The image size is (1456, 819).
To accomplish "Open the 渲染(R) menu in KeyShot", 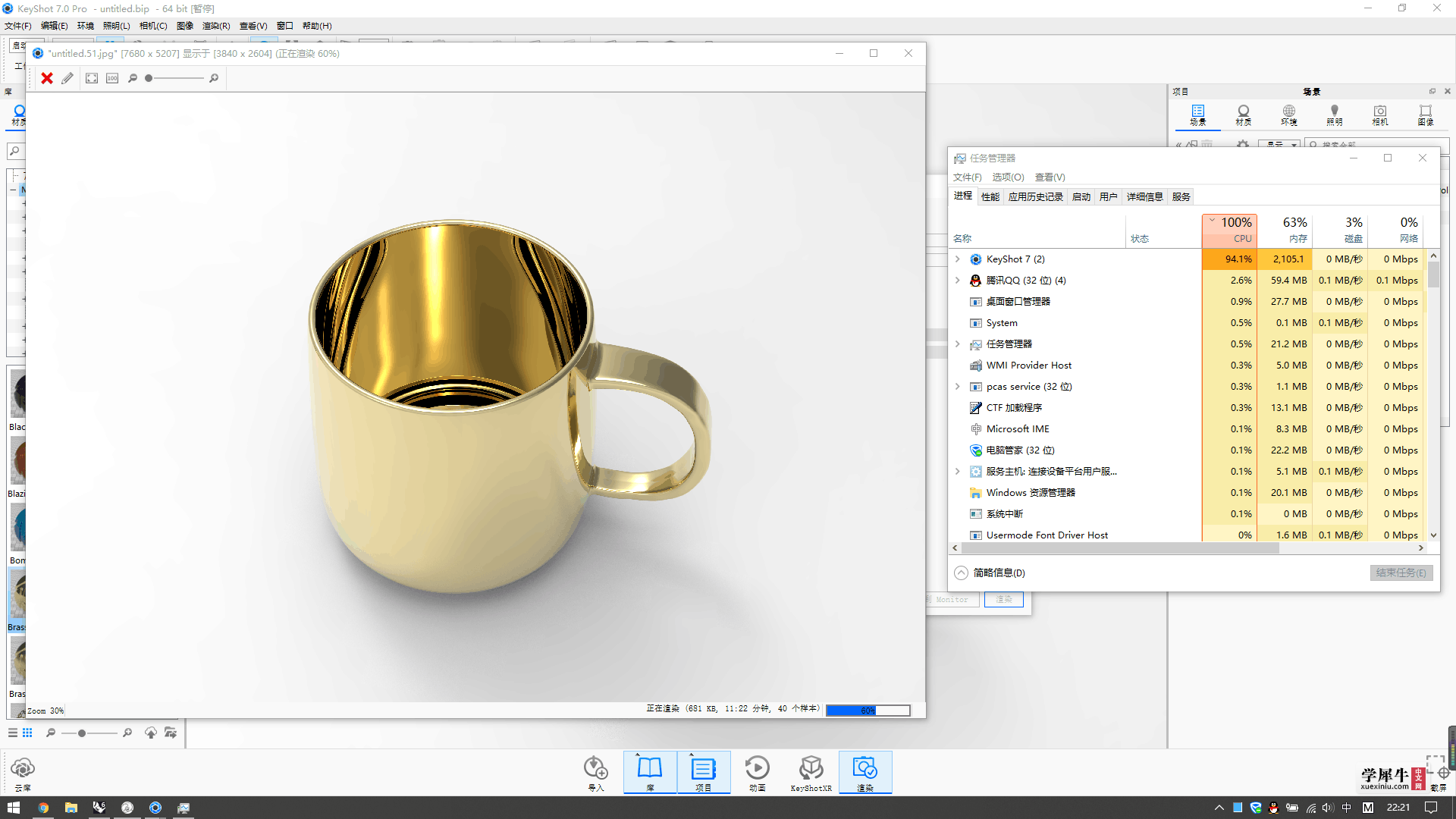I will point(216,26).
